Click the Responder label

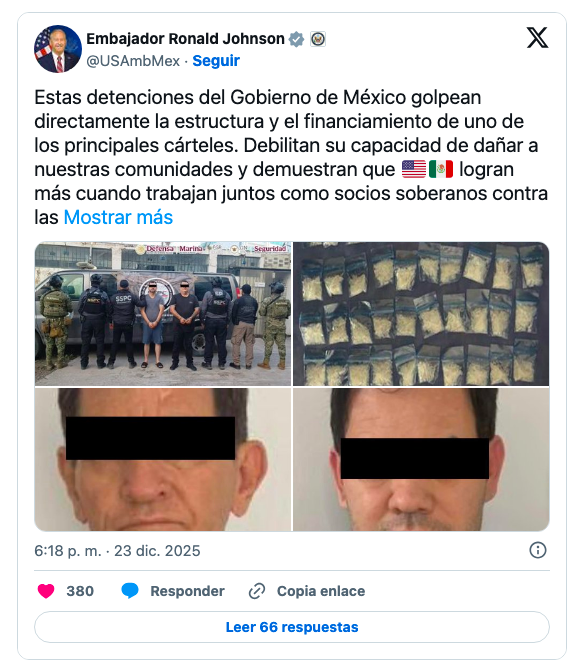[x=187, y=591]
